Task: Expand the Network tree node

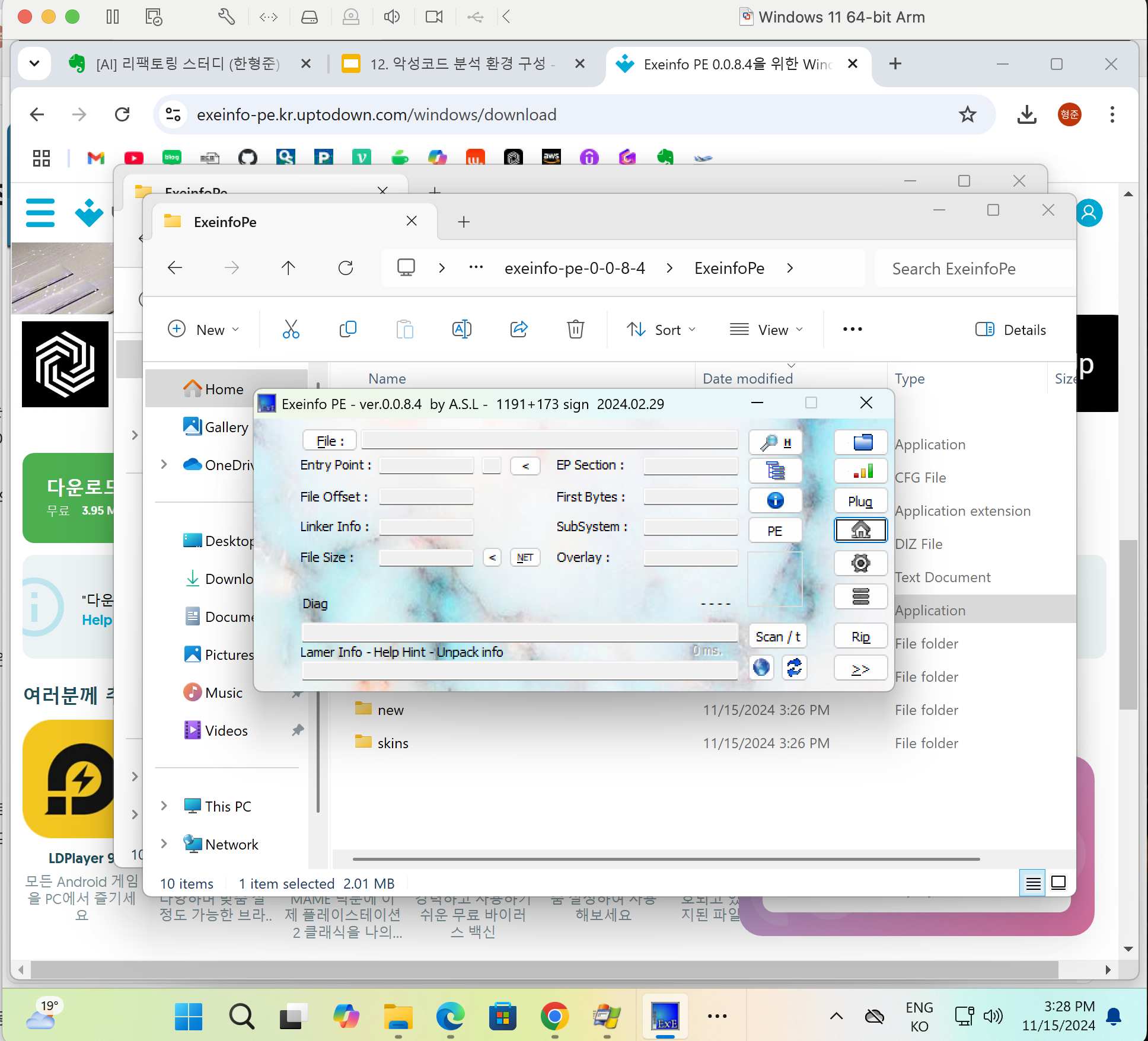Action: point(164,844)
